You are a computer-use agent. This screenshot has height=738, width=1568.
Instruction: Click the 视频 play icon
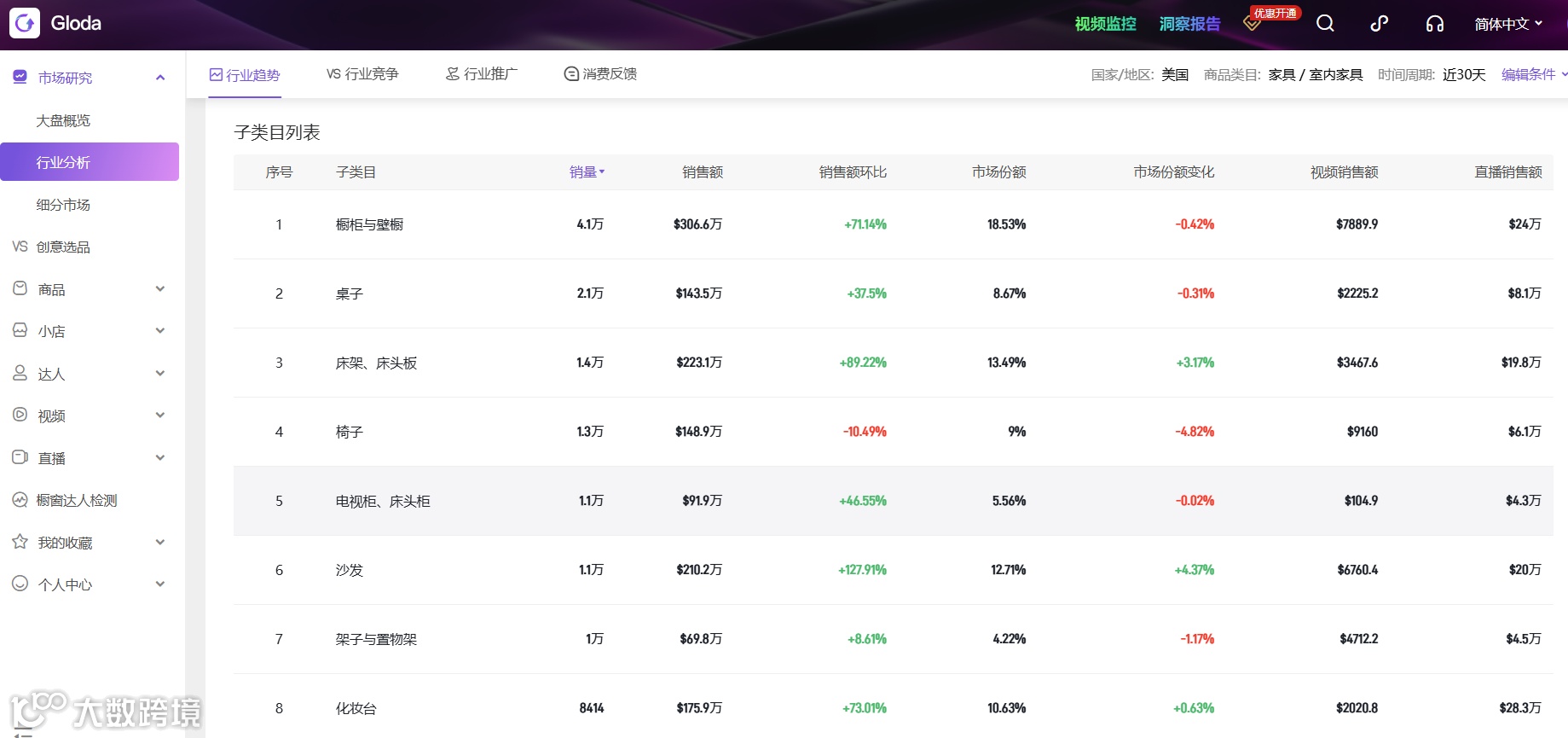point(20,415)
